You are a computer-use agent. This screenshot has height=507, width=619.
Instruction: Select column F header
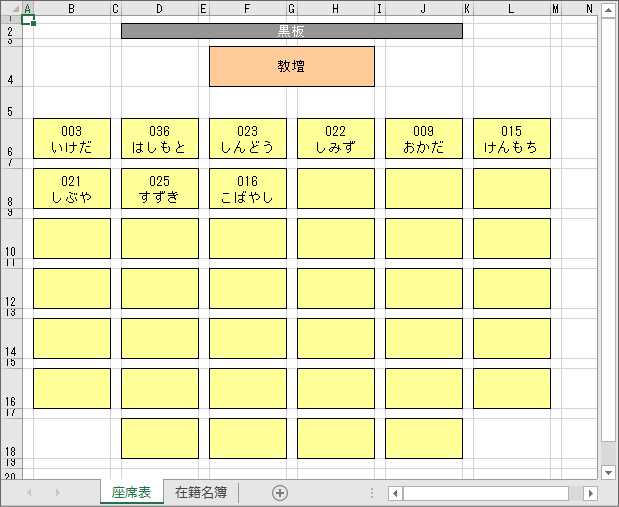click(248, 9)
